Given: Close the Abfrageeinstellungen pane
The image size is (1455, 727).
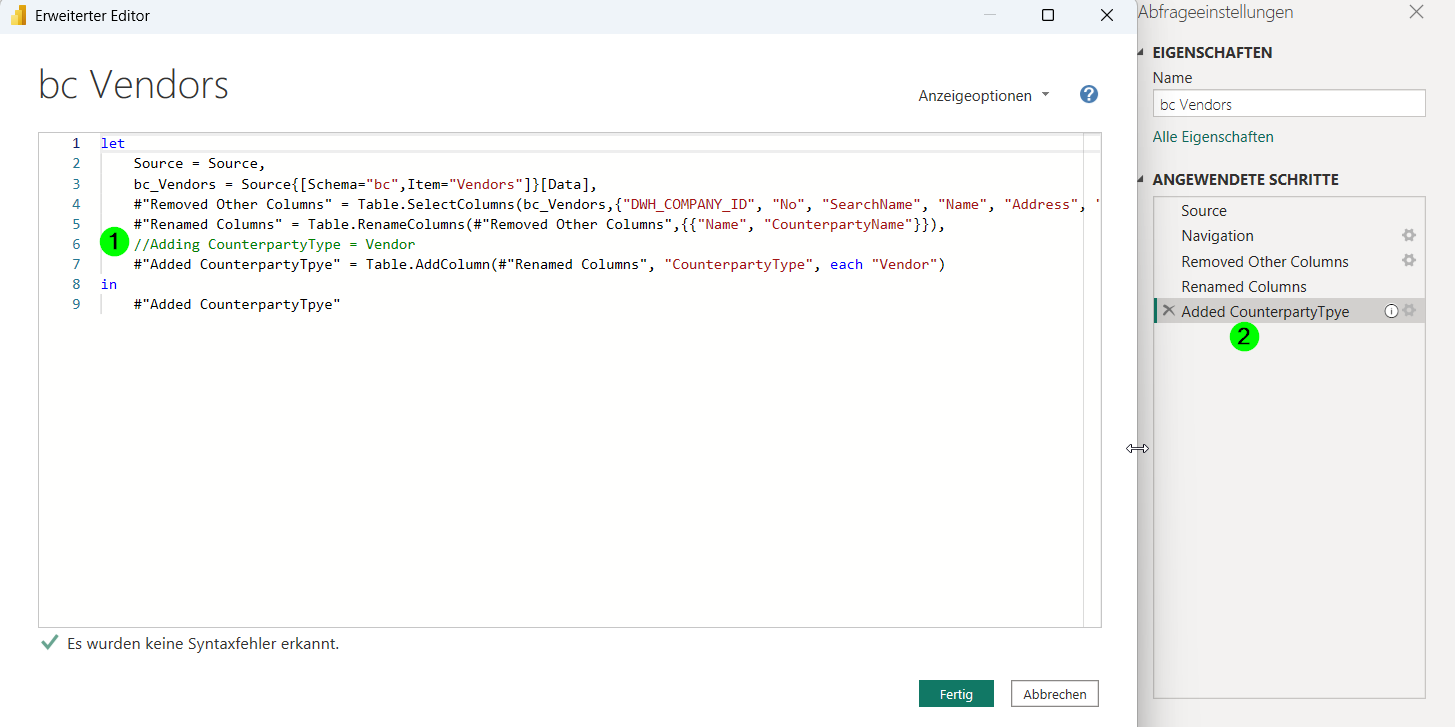Looking at the screenshot, I should click(x=1416, y=12).
